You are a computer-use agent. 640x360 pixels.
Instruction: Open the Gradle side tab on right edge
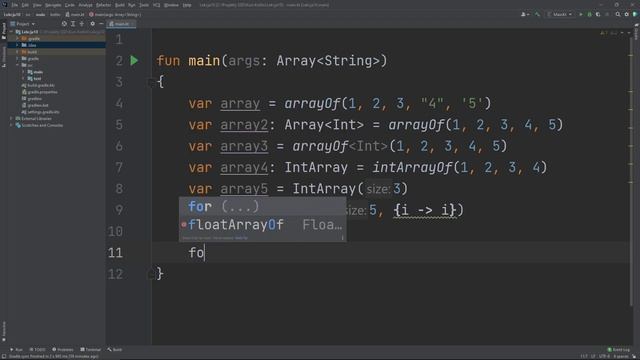[636, 32]
